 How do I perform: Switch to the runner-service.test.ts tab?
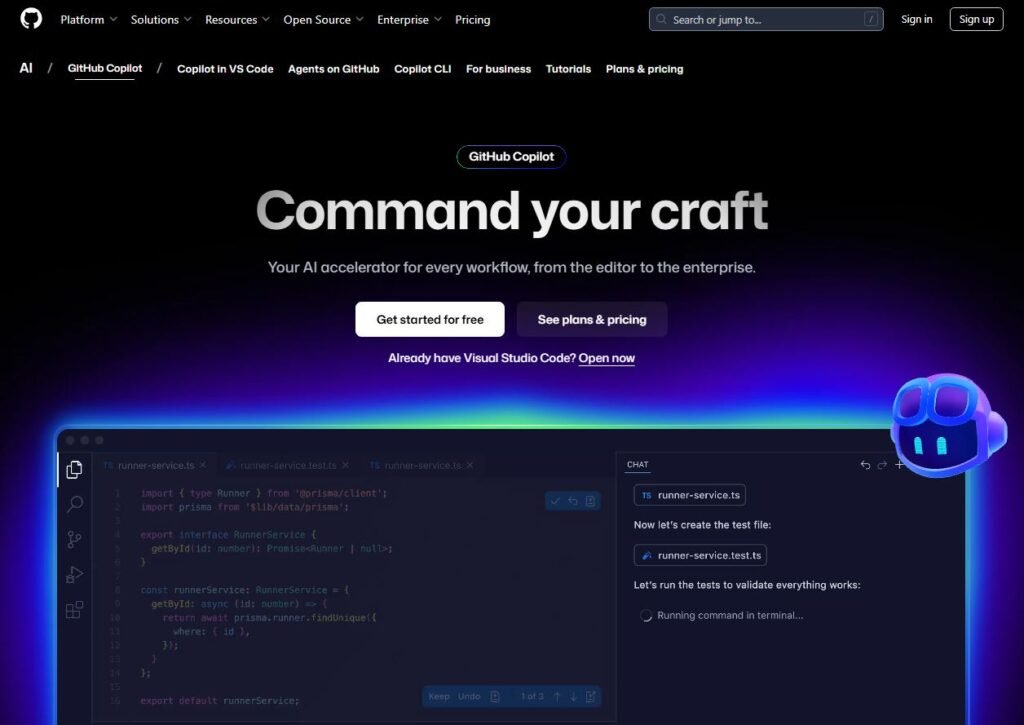[286, 464]
